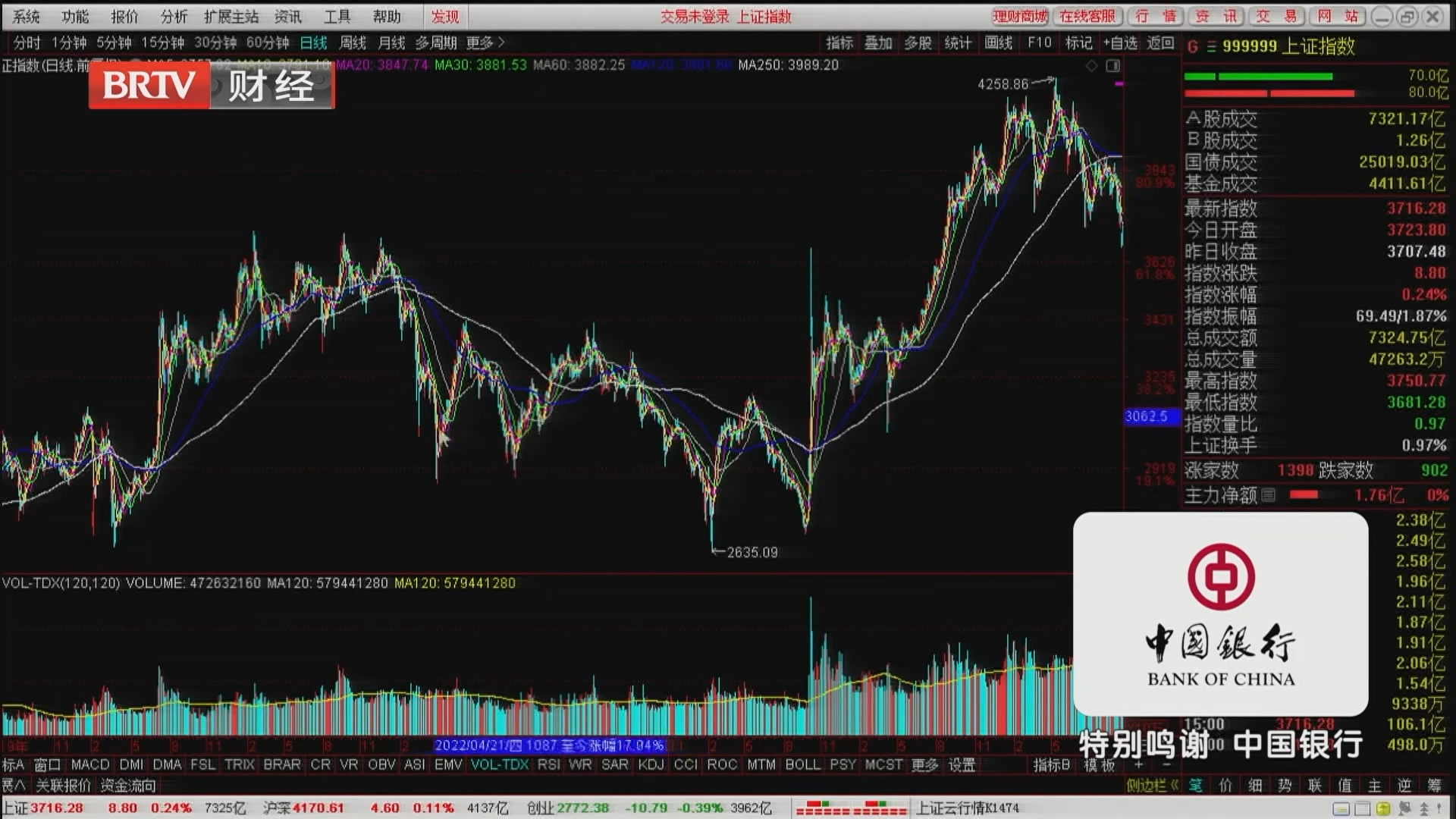Click the yellow square icon in the status bar

[x=1383, y=808]
